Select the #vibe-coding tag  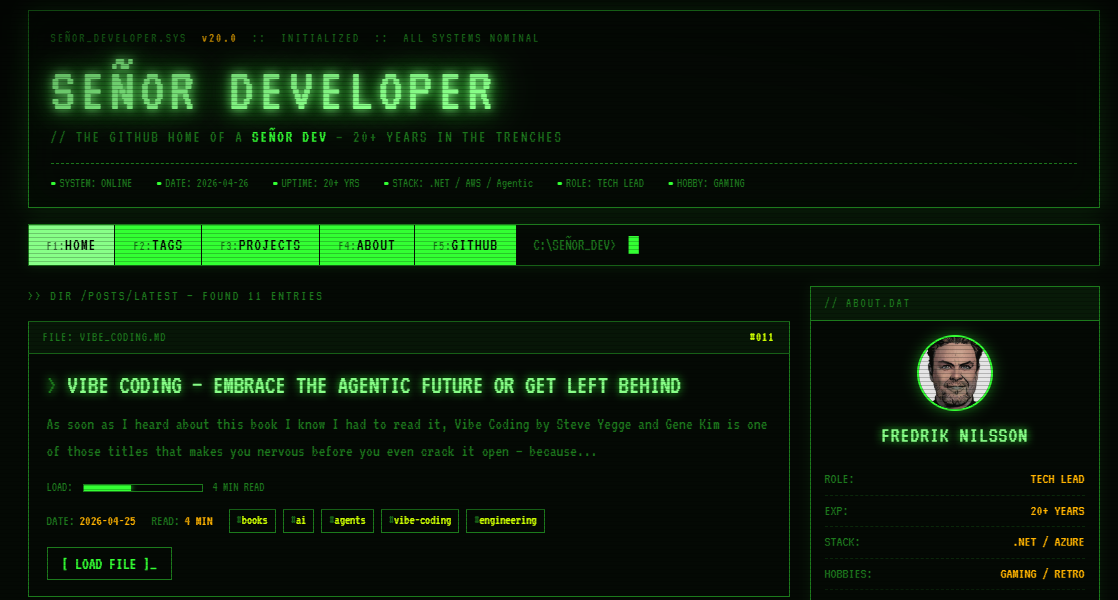point(419,520)
